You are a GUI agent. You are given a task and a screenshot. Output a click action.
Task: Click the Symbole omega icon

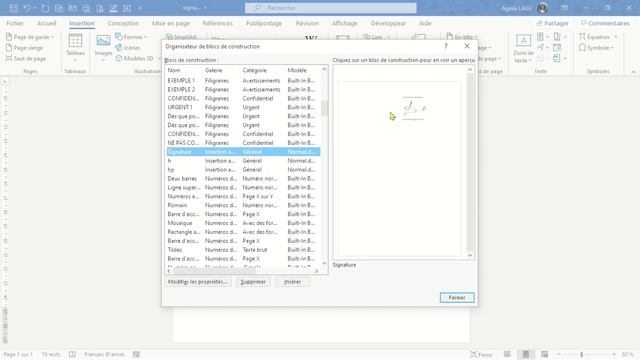582,48
